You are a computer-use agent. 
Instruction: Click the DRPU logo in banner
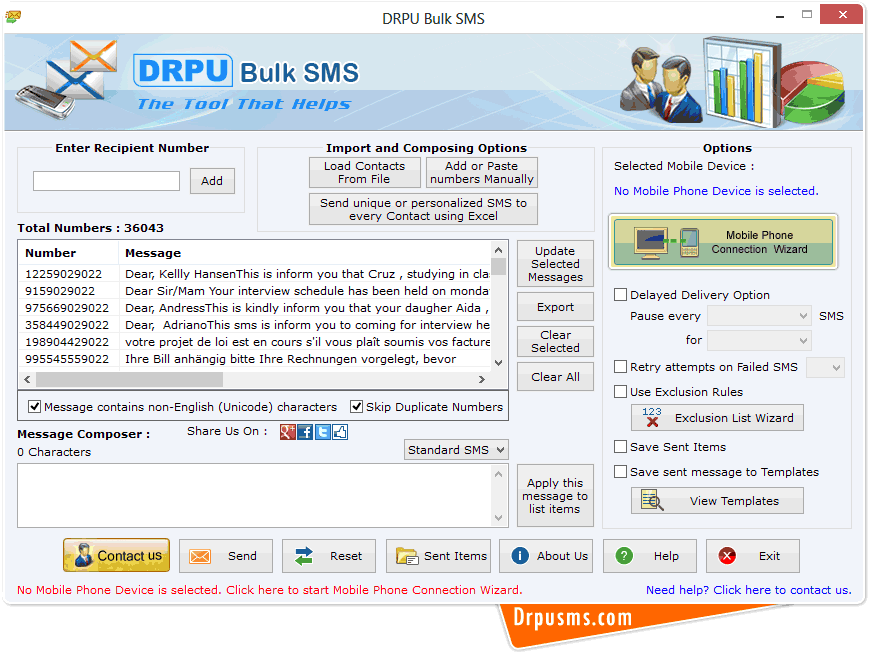183,70
